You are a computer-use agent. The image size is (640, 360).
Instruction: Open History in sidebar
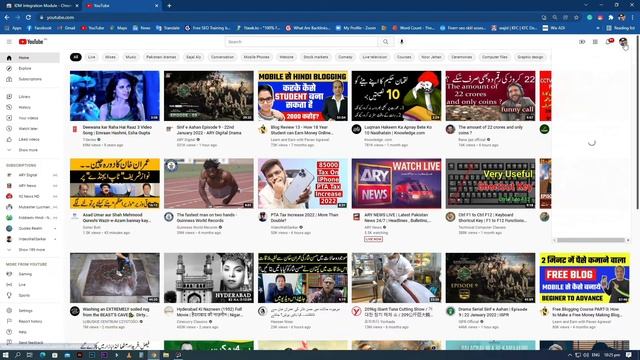click(30, 107)
